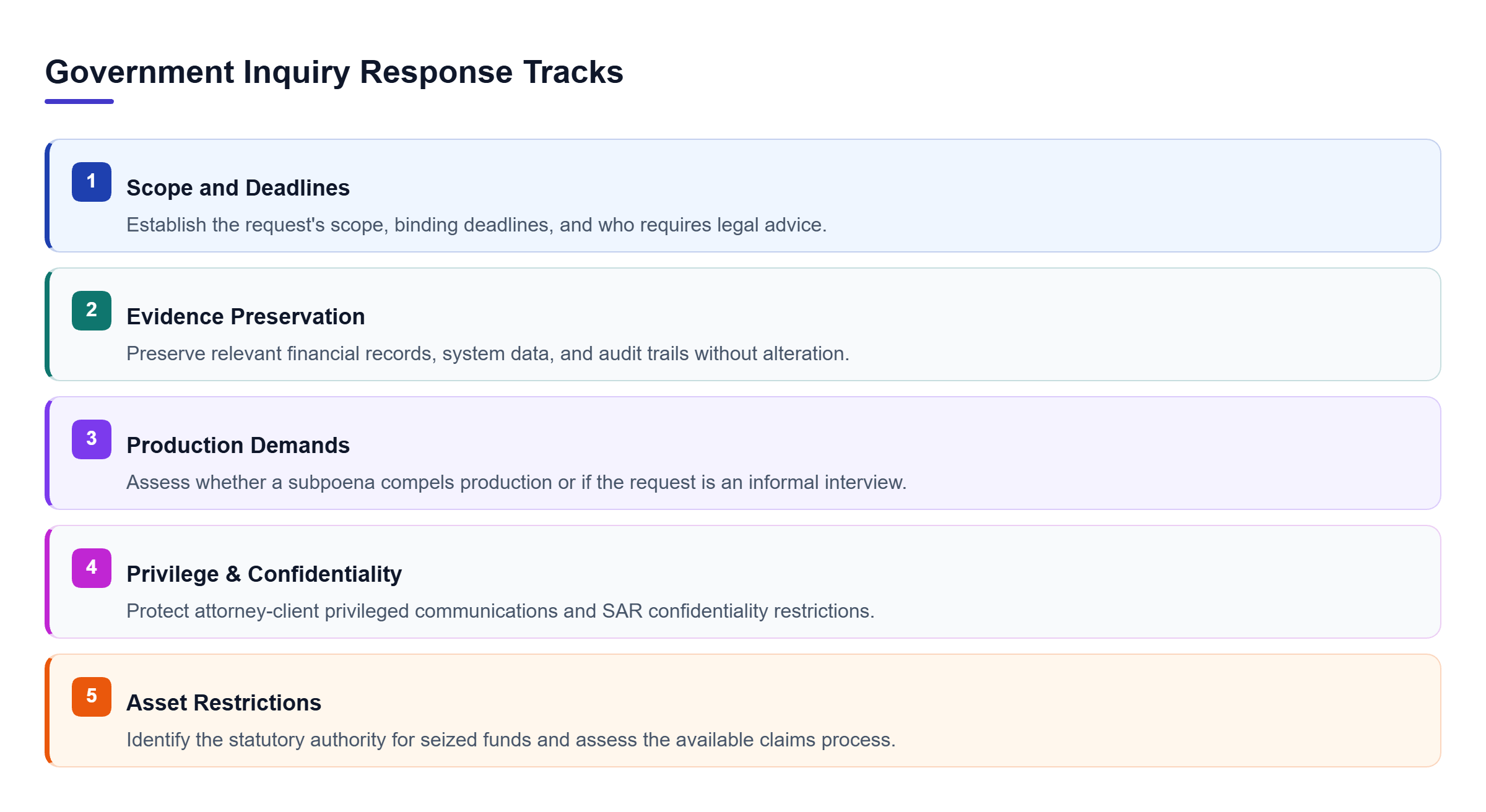Select the 'Evidence Preservation' heading
The image size is (1486, 812).
pos(246,317)
